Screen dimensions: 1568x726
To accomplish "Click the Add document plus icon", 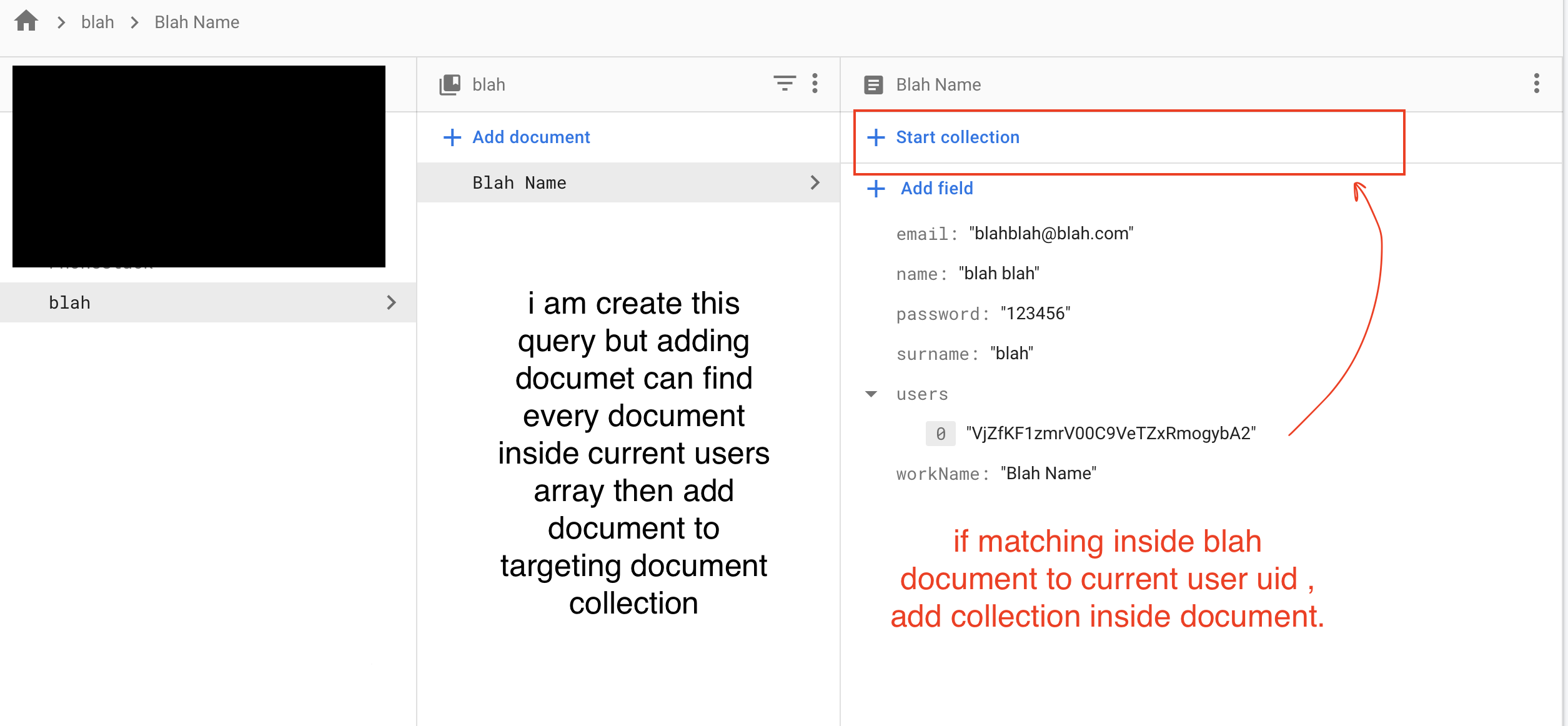I will [x=451, y=137].
